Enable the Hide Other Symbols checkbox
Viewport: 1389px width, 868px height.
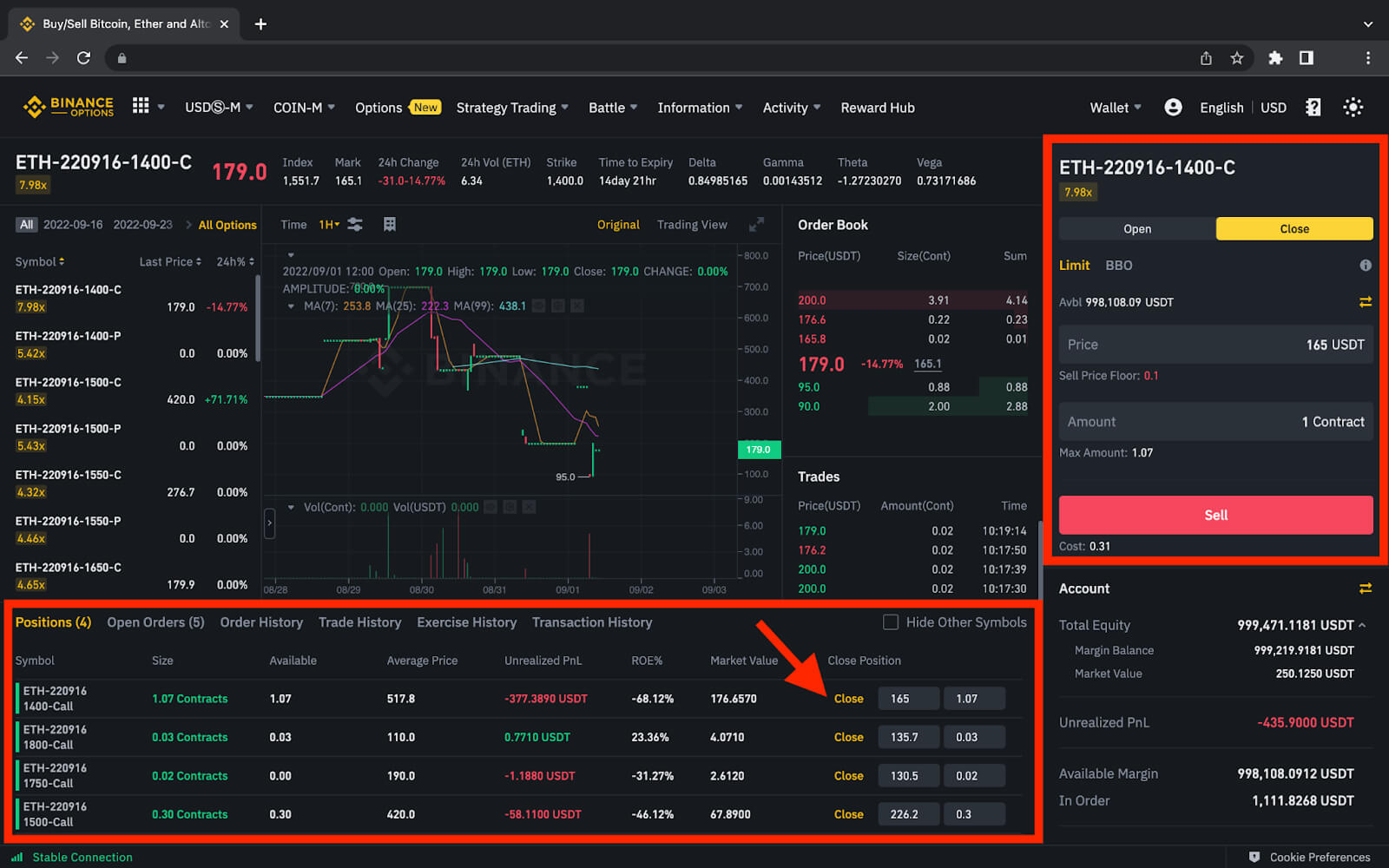[891, 621]
